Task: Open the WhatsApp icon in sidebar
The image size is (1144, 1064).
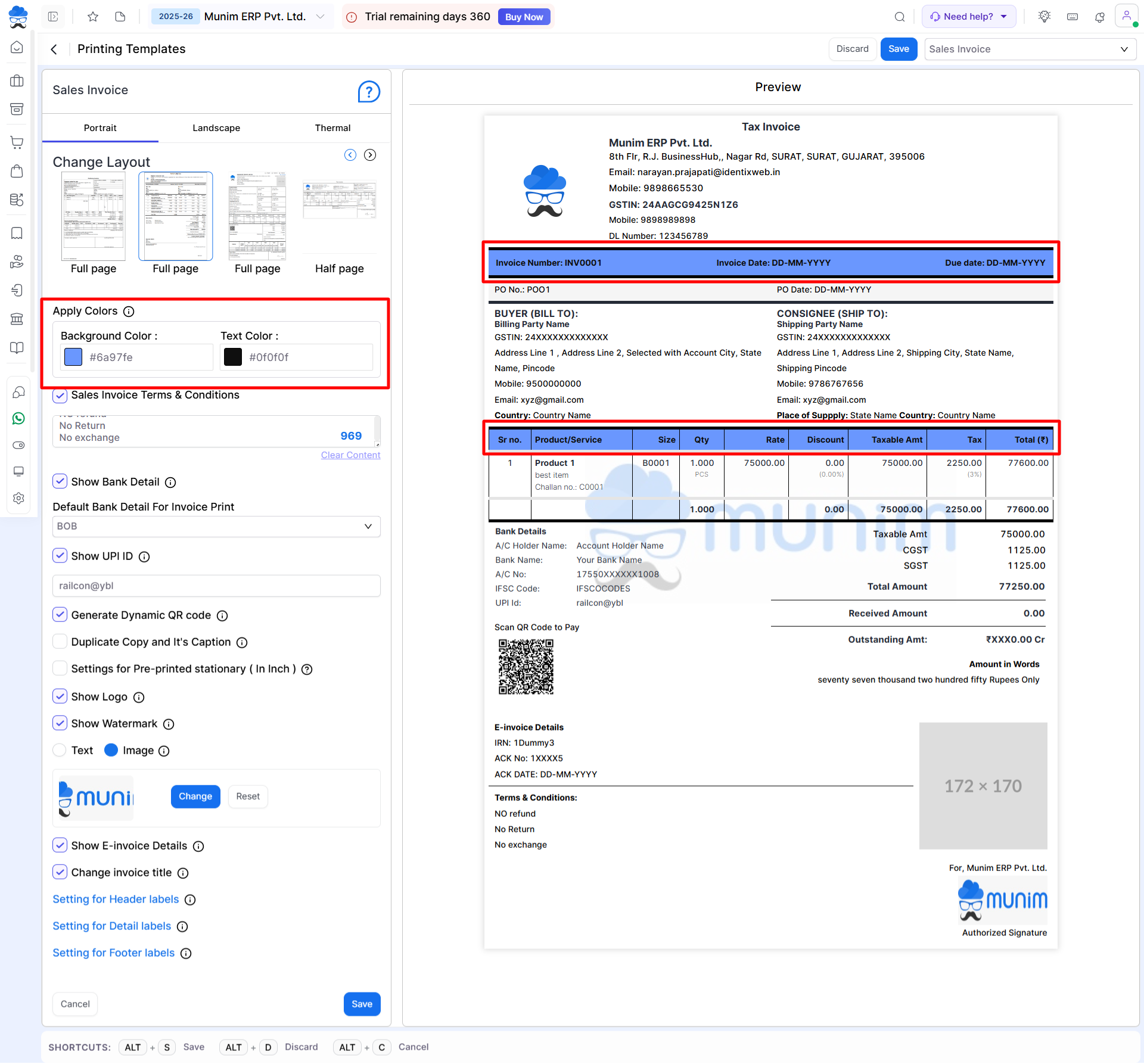Action: 18,418
